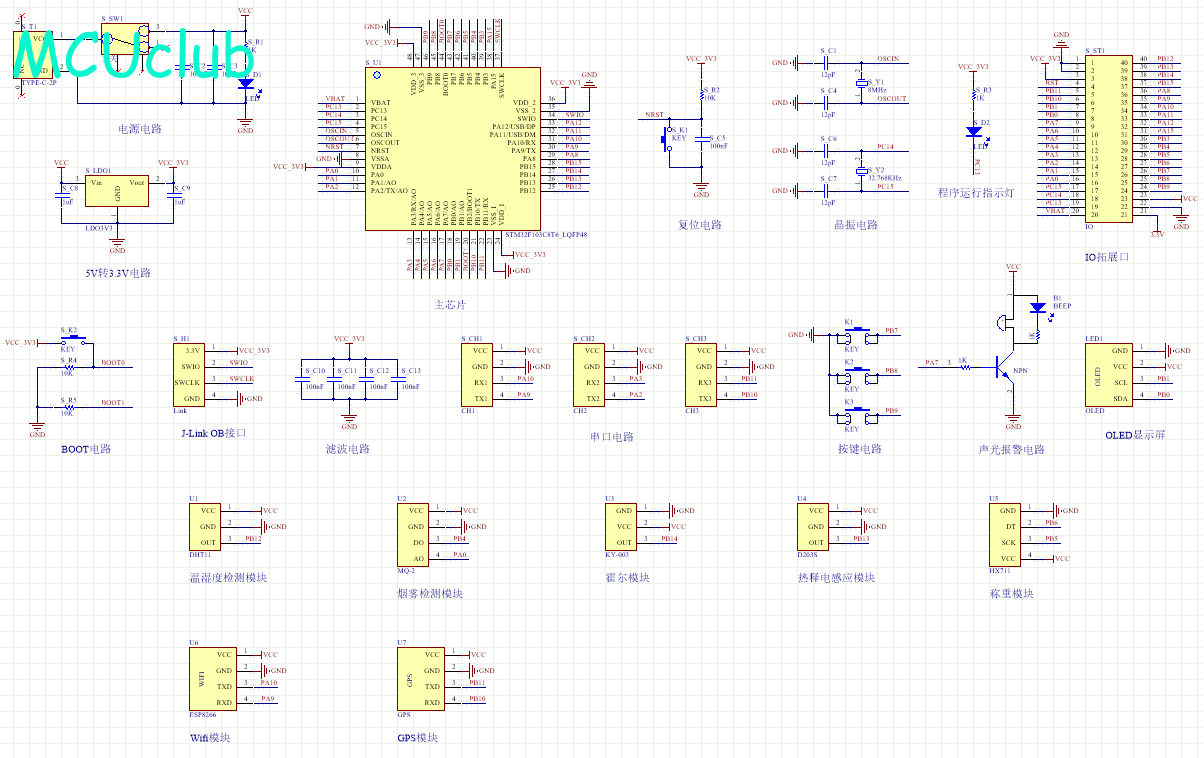Select the 8MHz crystal S_Y1
1204x758 pixels.
coord(860,86)
